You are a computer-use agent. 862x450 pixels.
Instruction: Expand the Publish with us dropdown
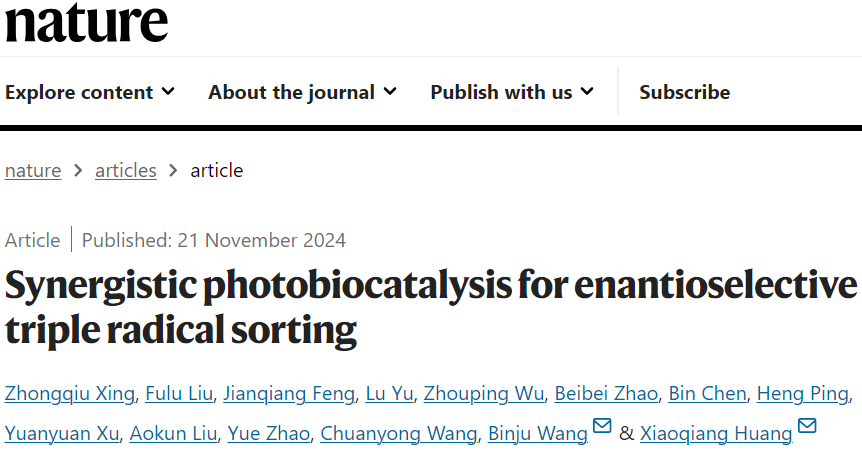coord(512,92)
